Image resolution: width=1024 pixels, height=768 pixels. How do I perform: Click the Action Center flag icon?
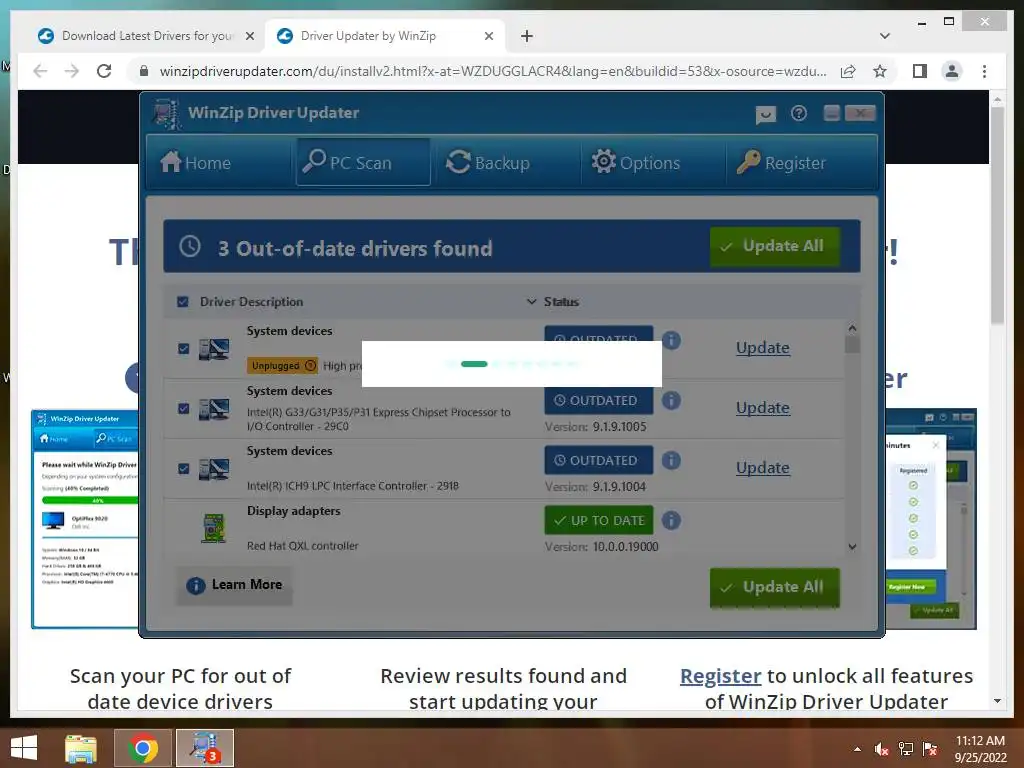coord(930,749)
